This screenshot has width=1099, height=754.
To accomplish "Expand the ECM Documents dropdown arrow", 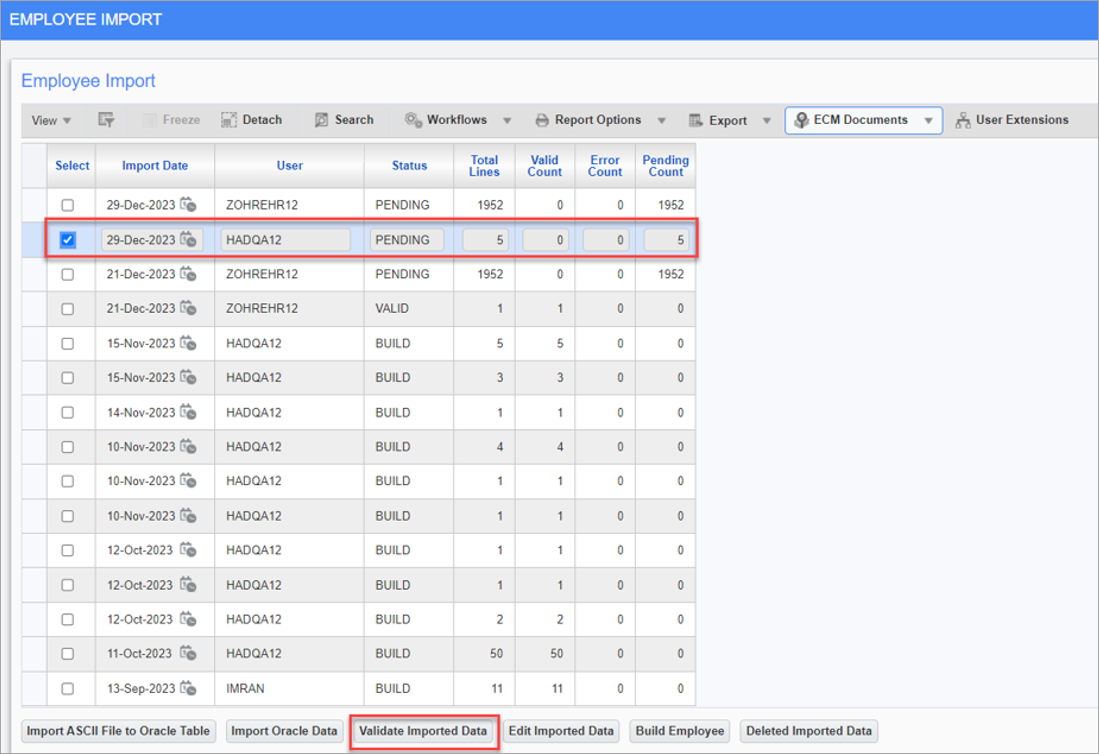I will pos(928,121).
